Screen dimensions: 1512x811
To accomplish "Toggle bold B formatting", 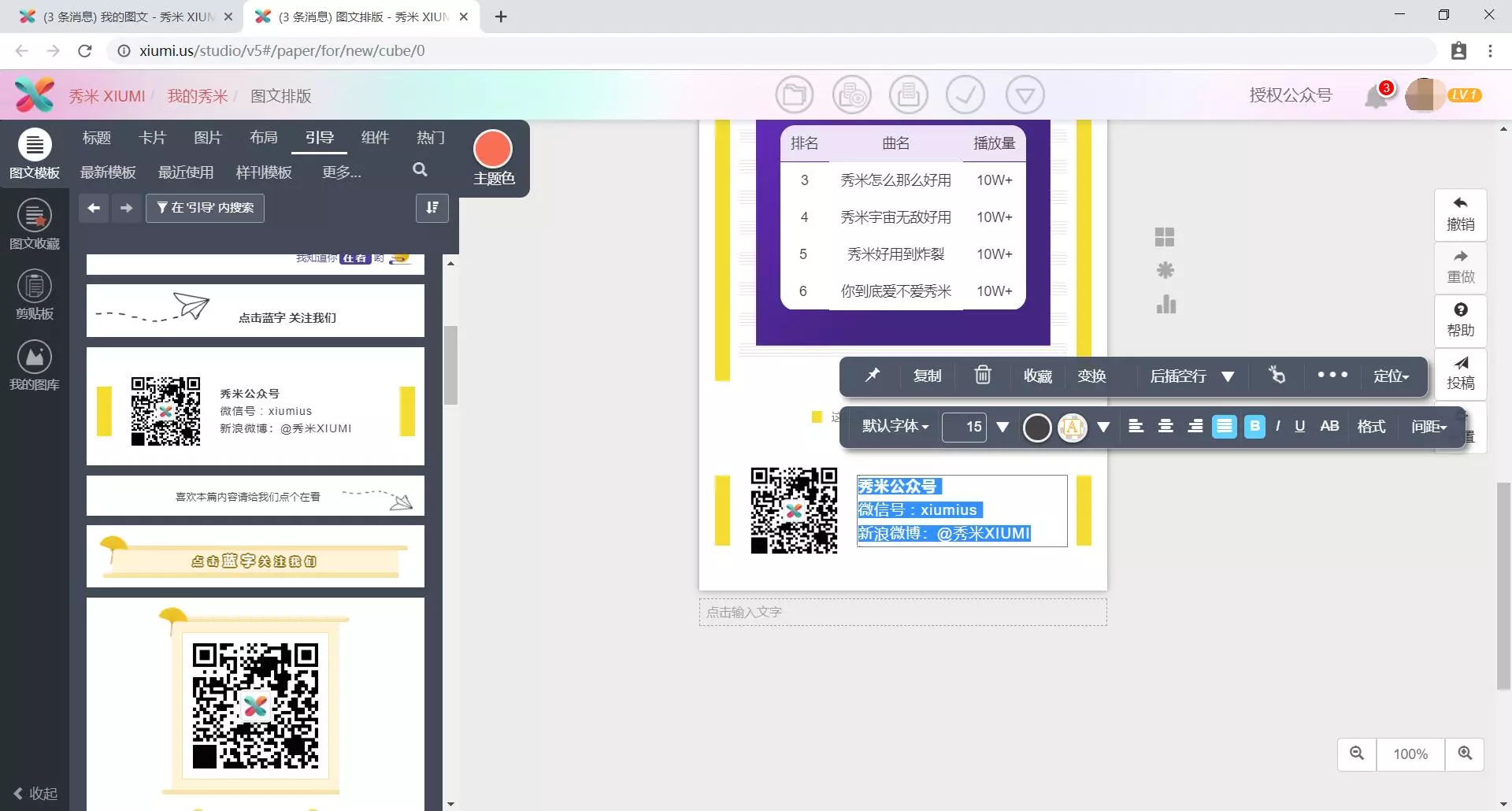I will (x=1254, y=427).
